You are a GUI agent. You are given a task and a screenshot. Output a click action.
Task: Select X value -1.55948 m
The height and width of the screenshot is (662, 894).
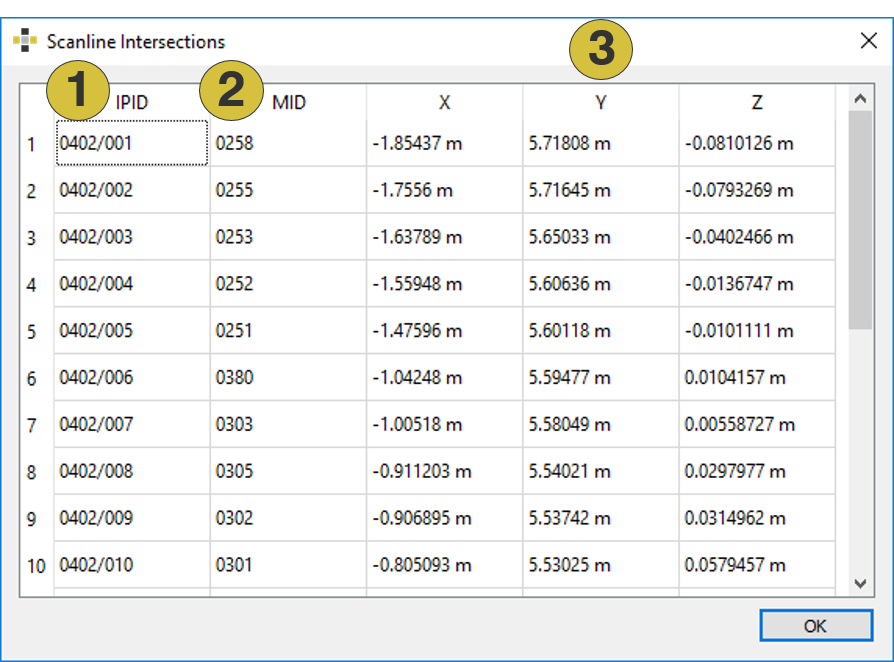point(444,283)
